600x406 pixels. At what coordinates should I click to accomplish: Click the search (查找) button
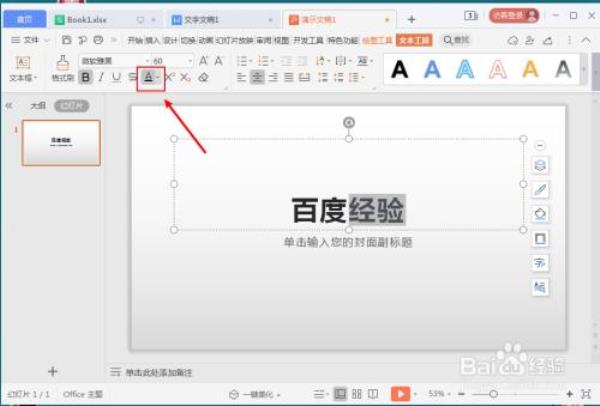tap(456, 40)
